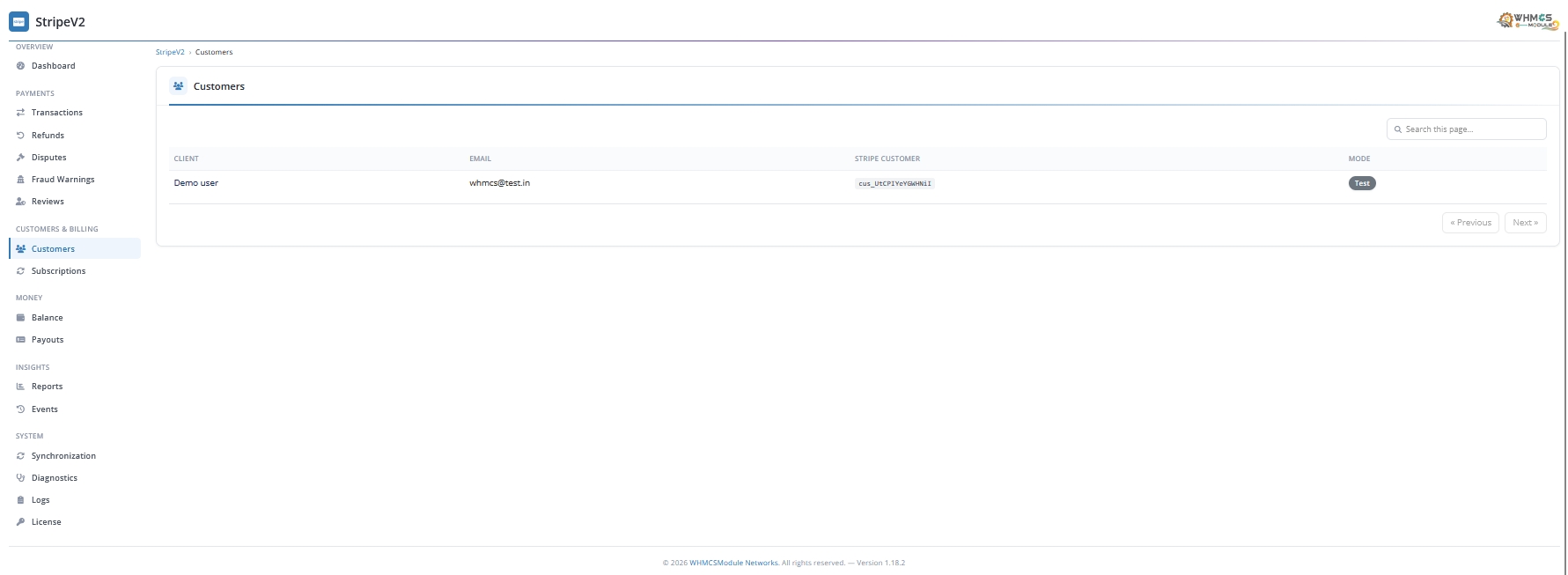The height and width of the screenshot is (575, 1568).
Task: Click the search magnifier icon
Action: (x=1397, y=129)
